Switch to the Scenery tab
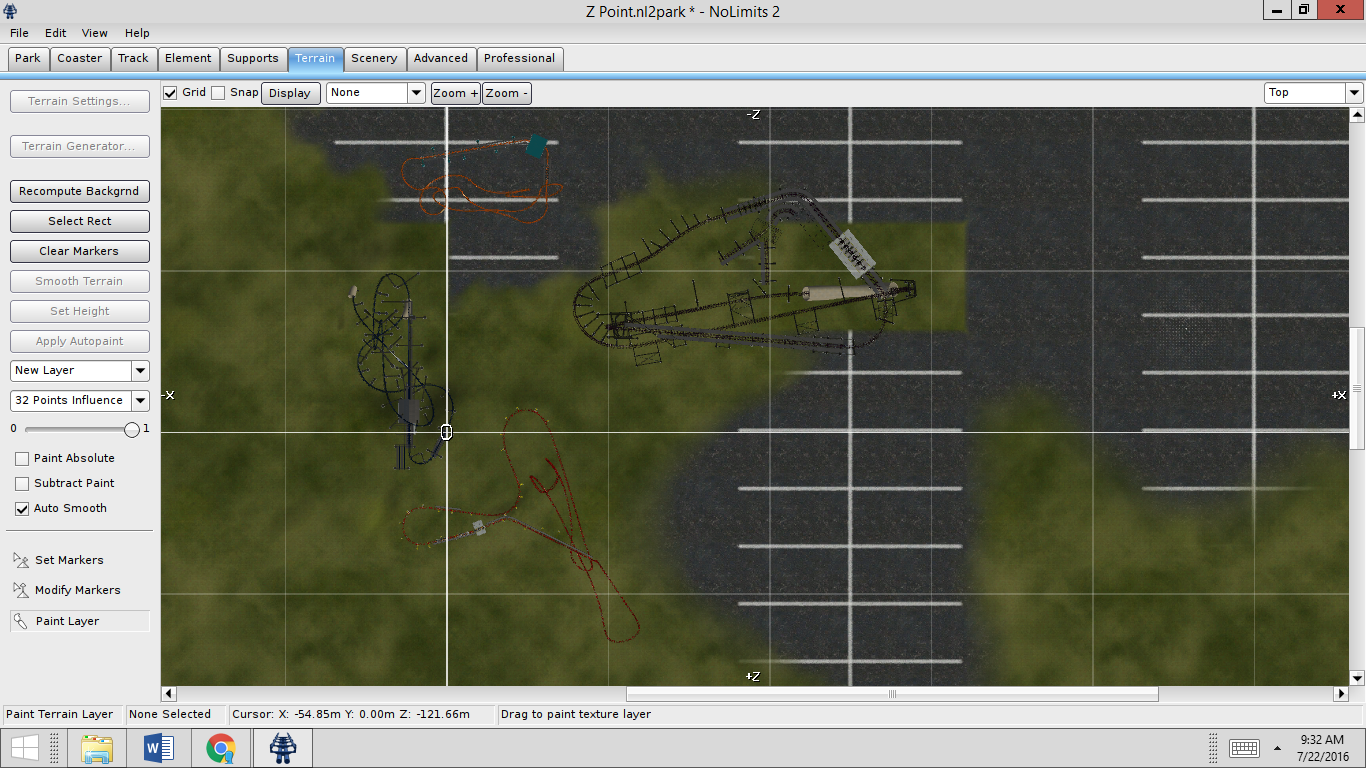This screenshot has width=1366, height=768. click(374, 59)
